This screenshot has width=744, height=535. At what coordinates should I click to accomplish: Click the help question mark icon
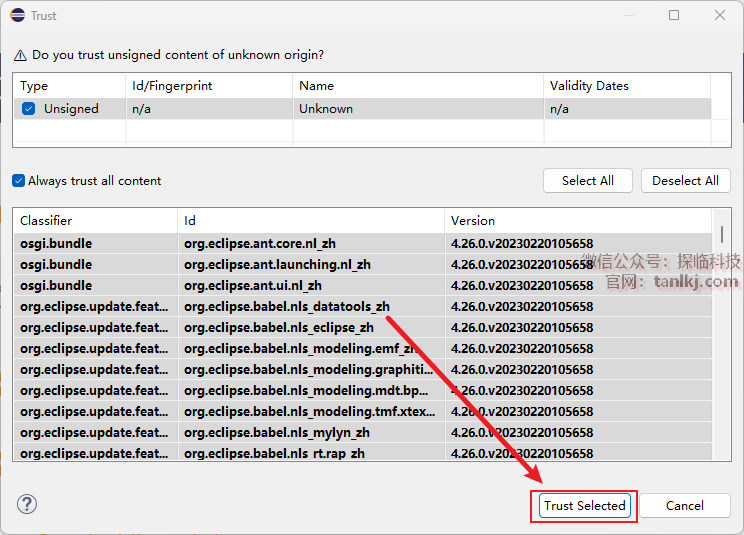click(x=27, y=504)
